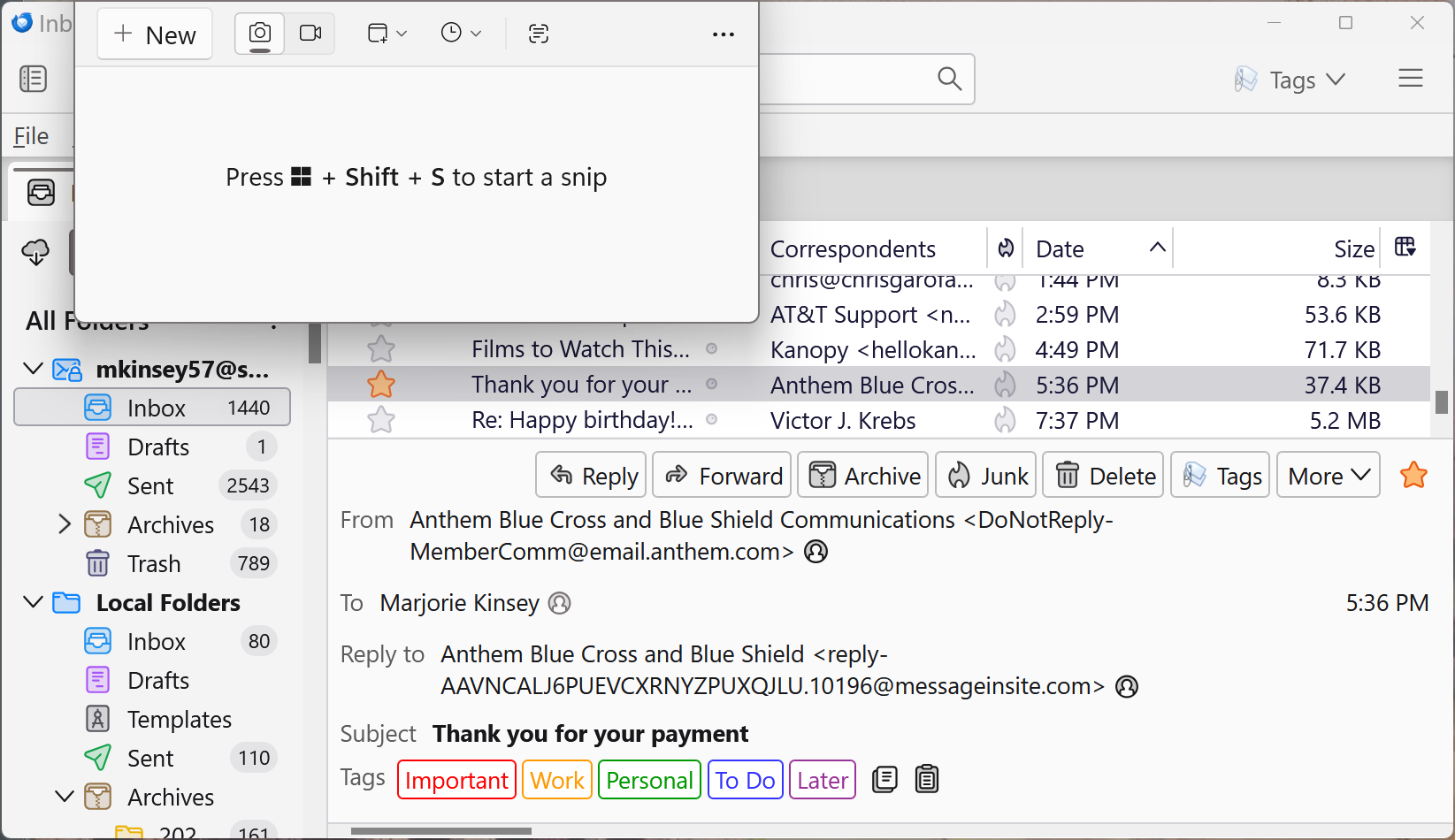Collapse the Local Folders Archives folder
The width and height of the screenshot is (1455, 840).
[64, 797]
